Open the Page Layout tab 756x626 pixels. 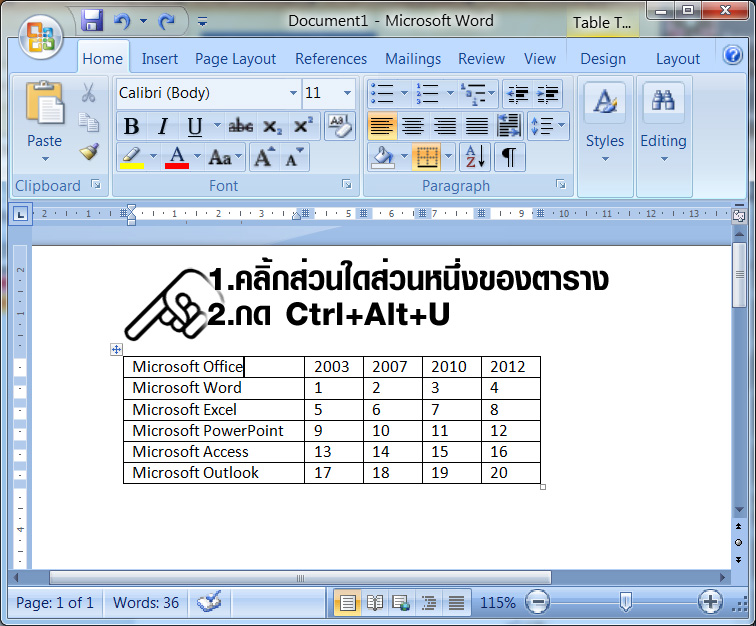235,59
